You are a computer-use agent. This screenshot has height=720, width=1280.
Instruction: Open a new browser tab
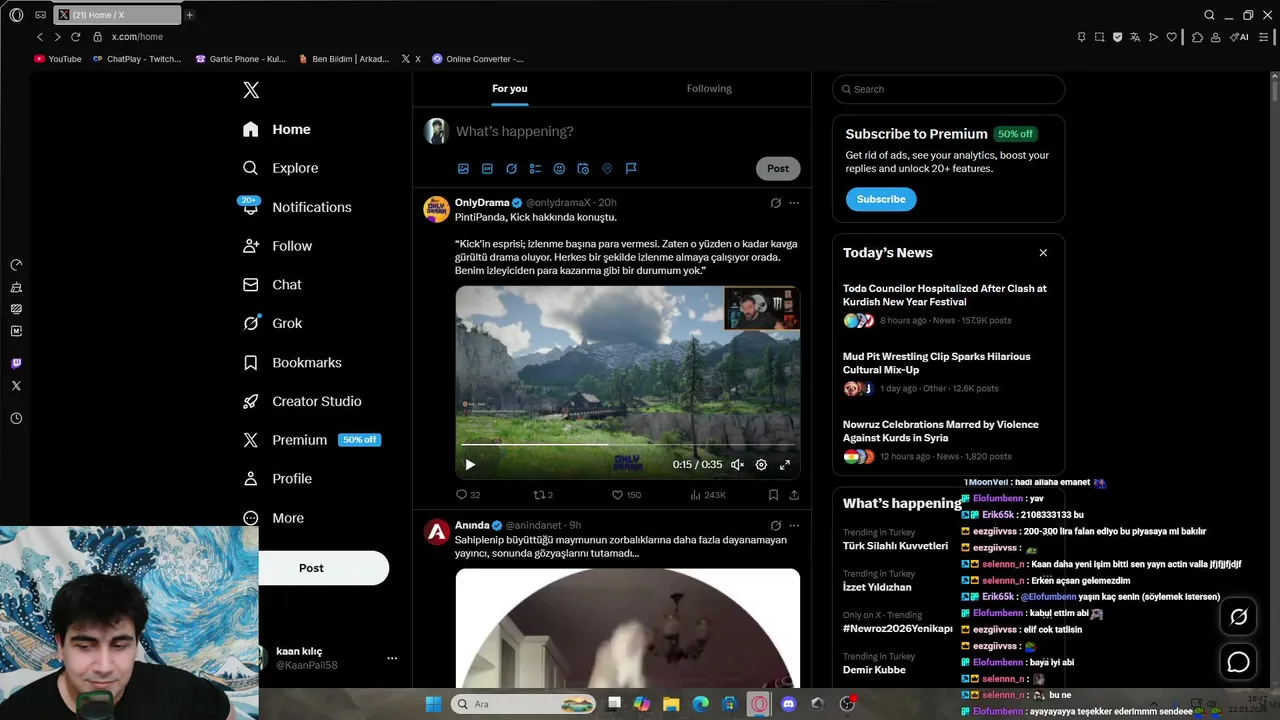point(189,15)
